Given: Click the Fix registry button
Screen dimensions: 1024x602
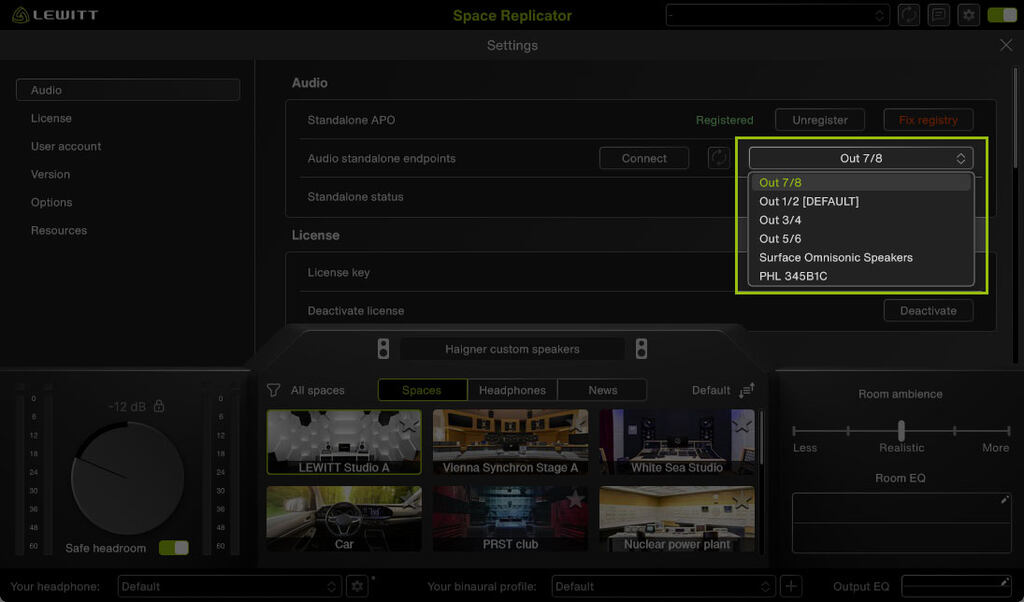Looking at the screenshot, I should point(928,120).
